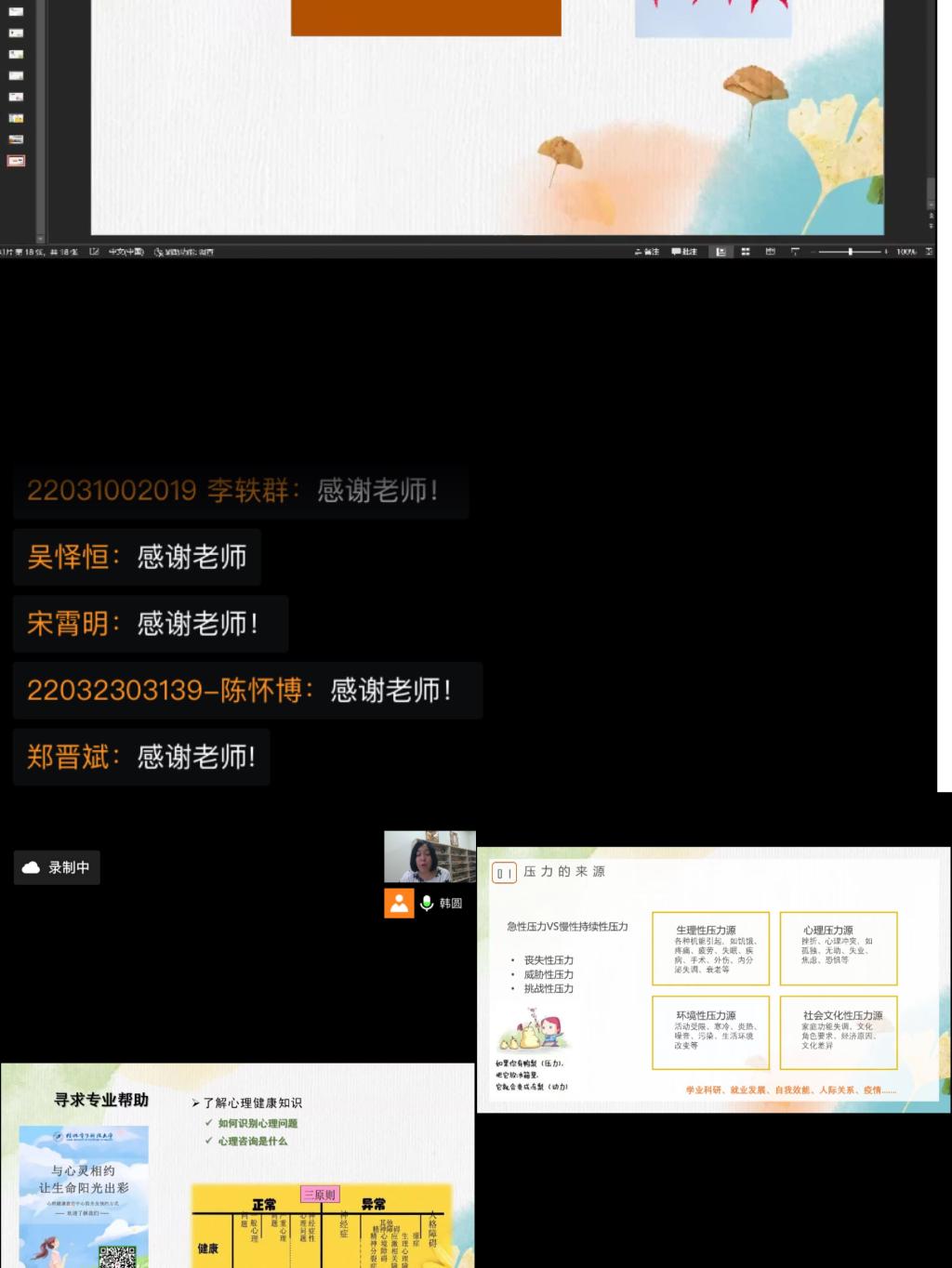Toggle the Comments pane button
952x1268 pixels.
[x=684, y=251]
